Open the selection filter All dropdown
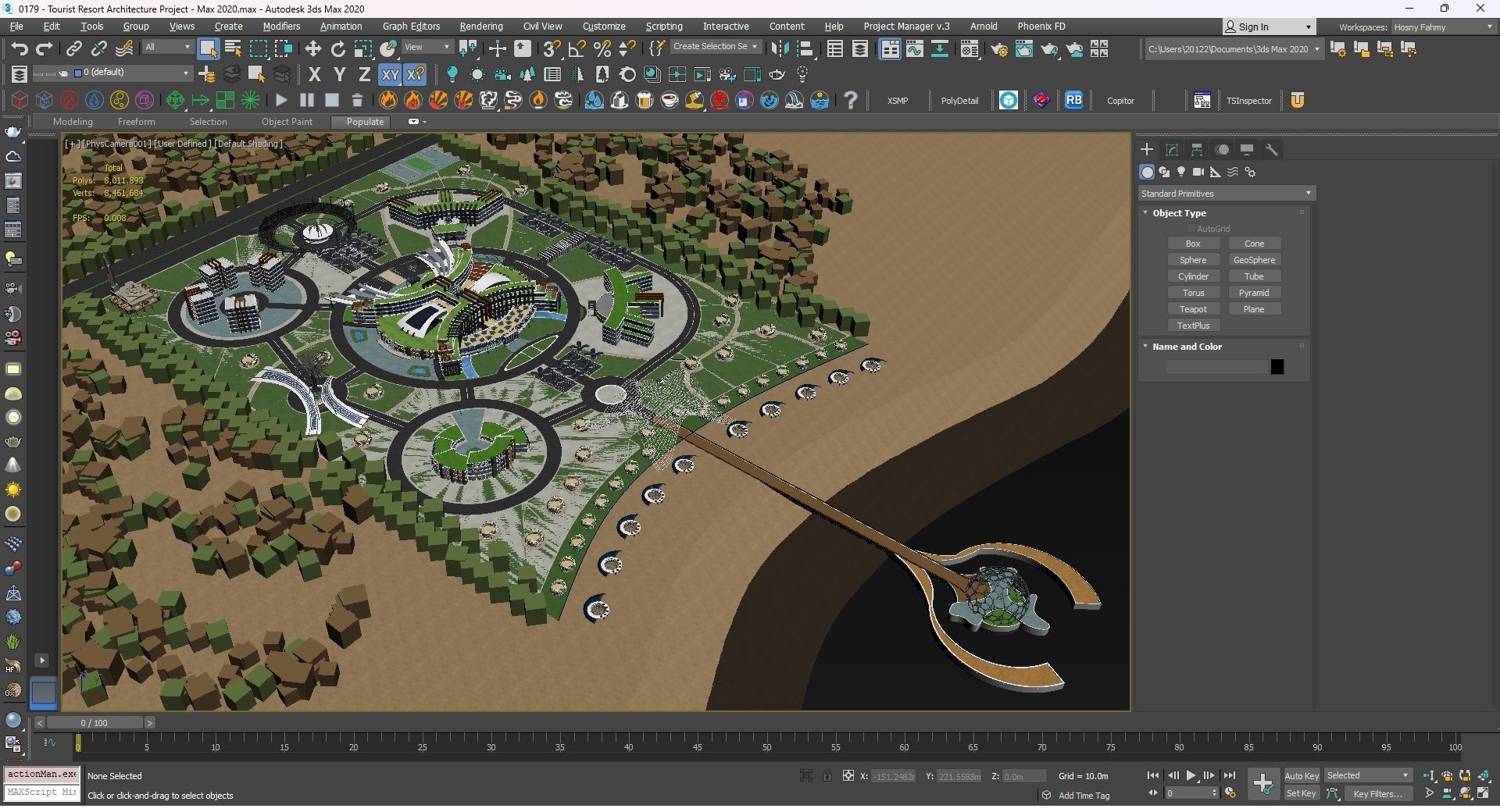Viewport: 1500px width, 812px height. click(x=167, y=47)
